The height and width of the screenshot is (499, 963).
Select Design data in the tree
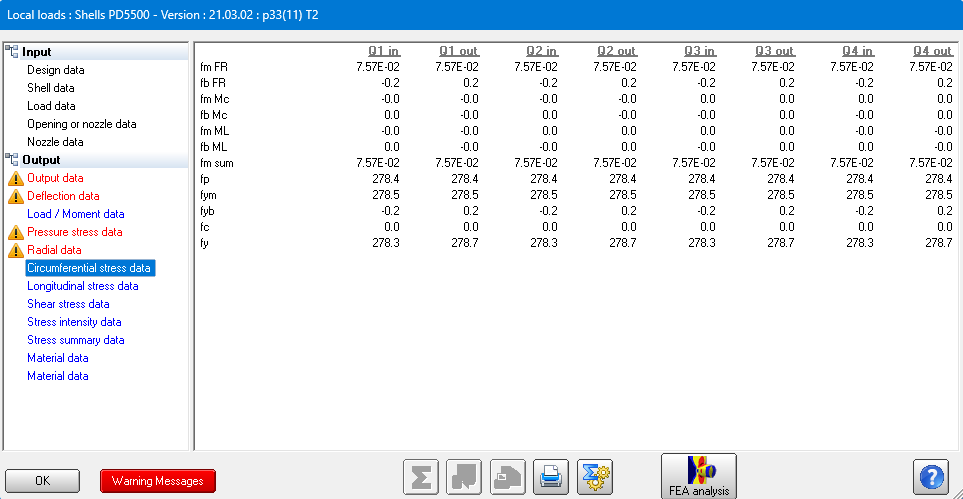(x=56, y=70)
